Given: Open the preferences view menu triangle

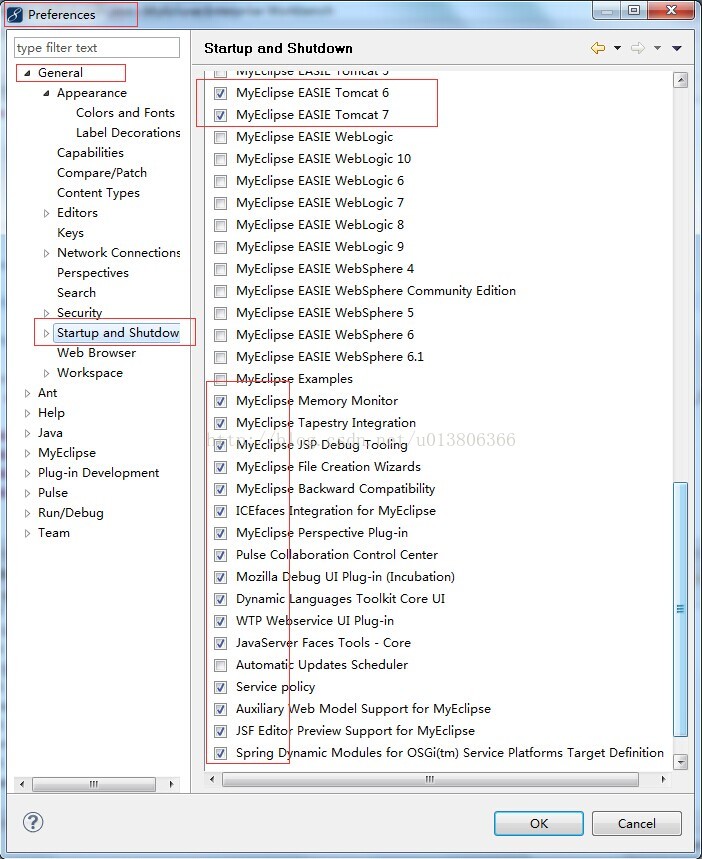Looking at the screenshot, I should (x=677, y=48).
